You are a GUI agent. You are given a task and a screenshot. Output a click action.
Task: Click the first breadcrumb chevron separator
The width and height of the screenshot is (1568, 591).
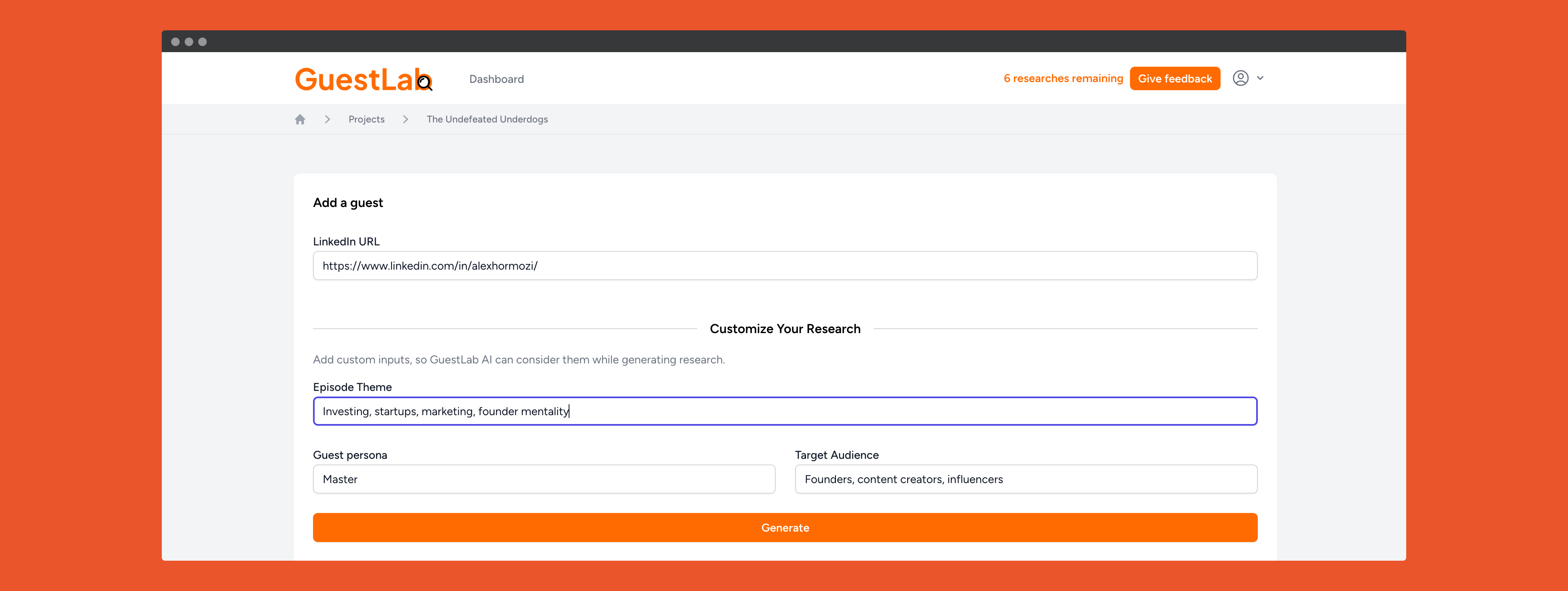[x=328, y=119]
